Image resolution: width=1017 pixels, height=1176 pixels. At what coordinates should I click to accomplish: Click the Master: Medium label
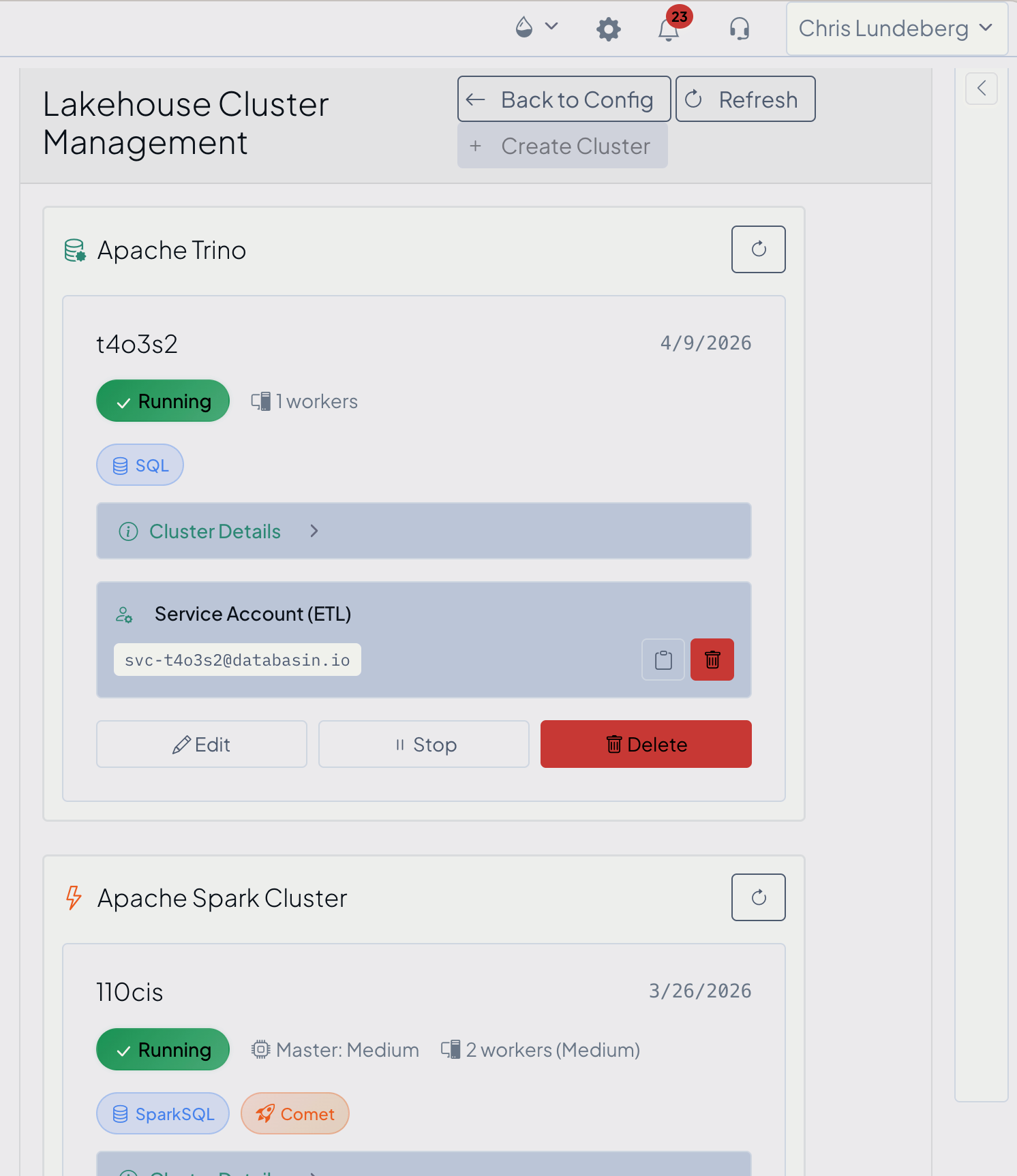pos(335,1050)
